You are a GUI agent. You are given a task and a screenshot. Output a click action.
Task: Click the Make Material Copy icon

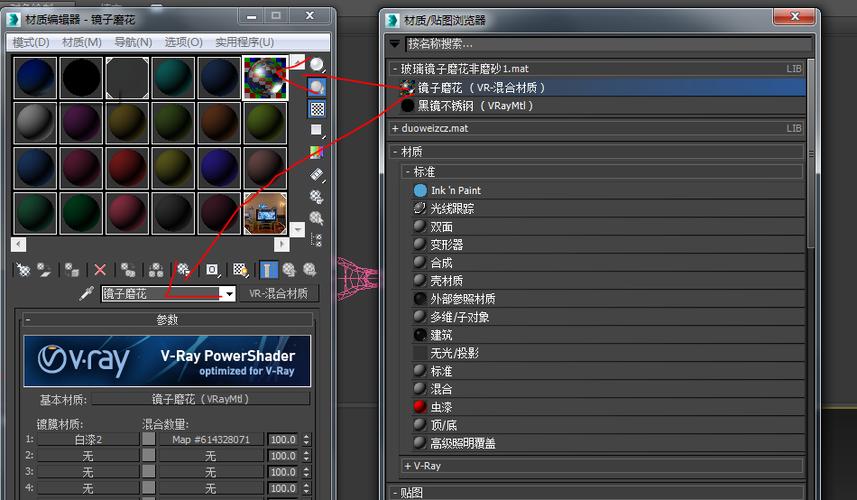(x=128, y=269)
